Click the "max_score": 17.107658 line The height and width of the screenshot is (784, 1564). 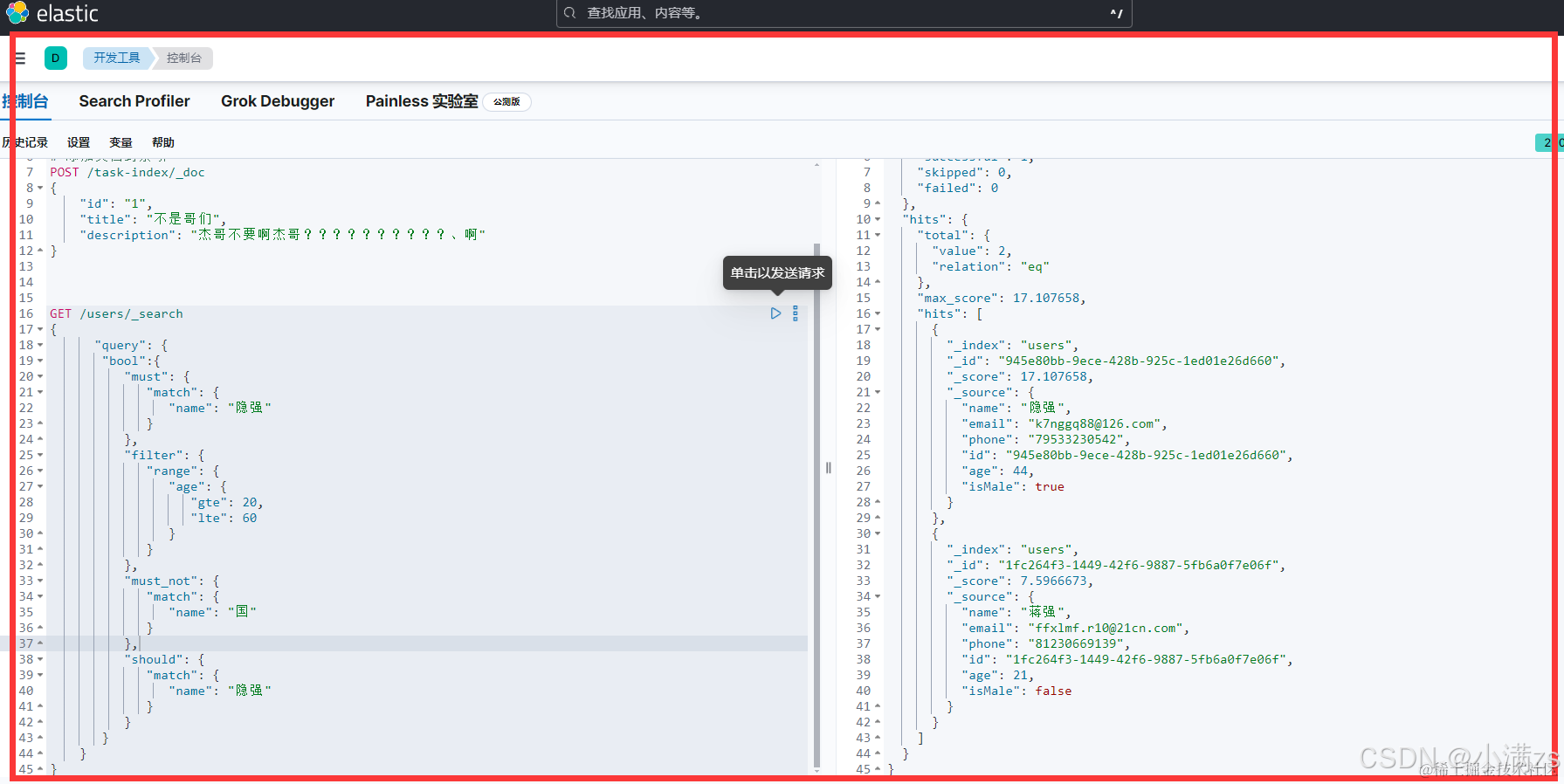(x=1001, y=298)
